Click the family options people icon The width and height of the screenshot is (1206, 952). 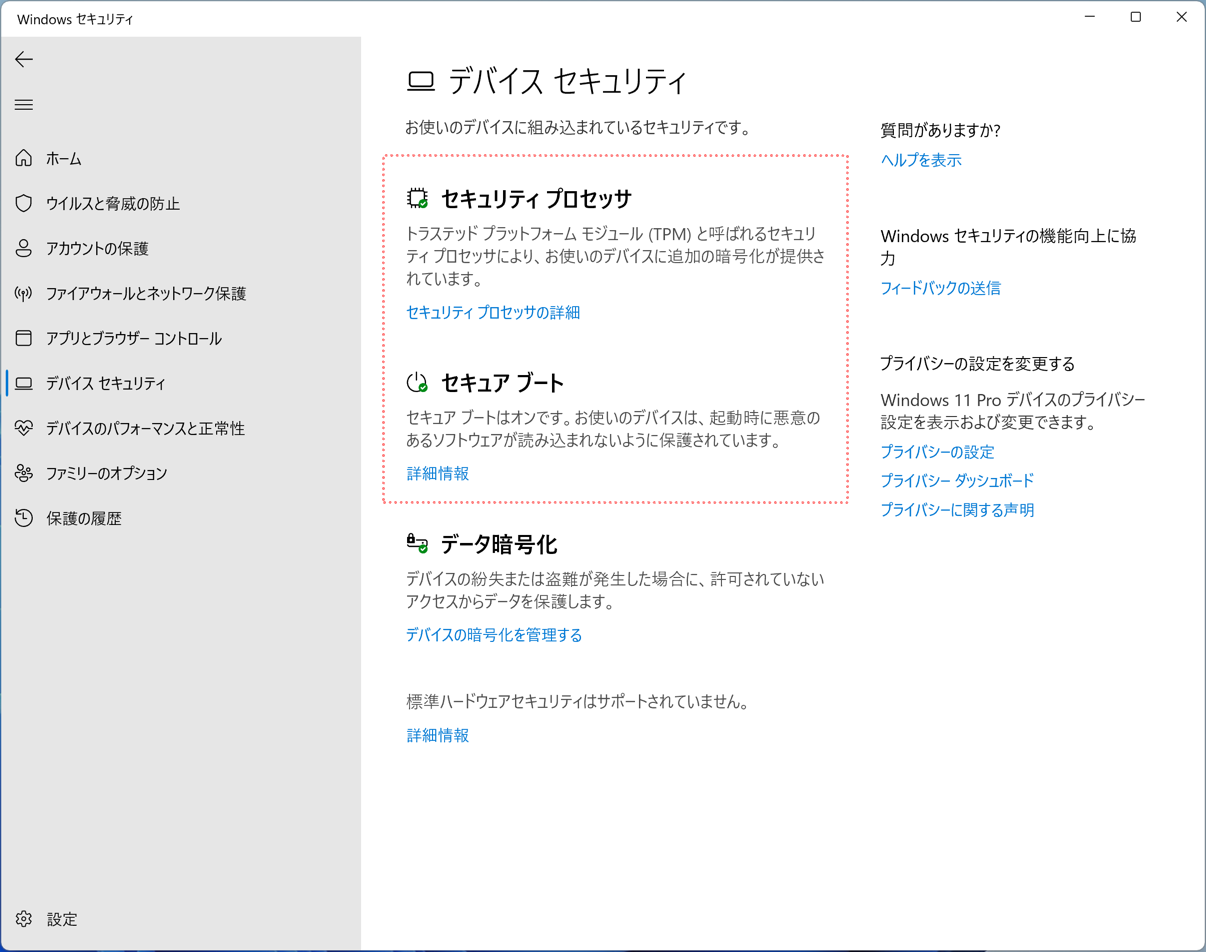(x=24, y=473)
